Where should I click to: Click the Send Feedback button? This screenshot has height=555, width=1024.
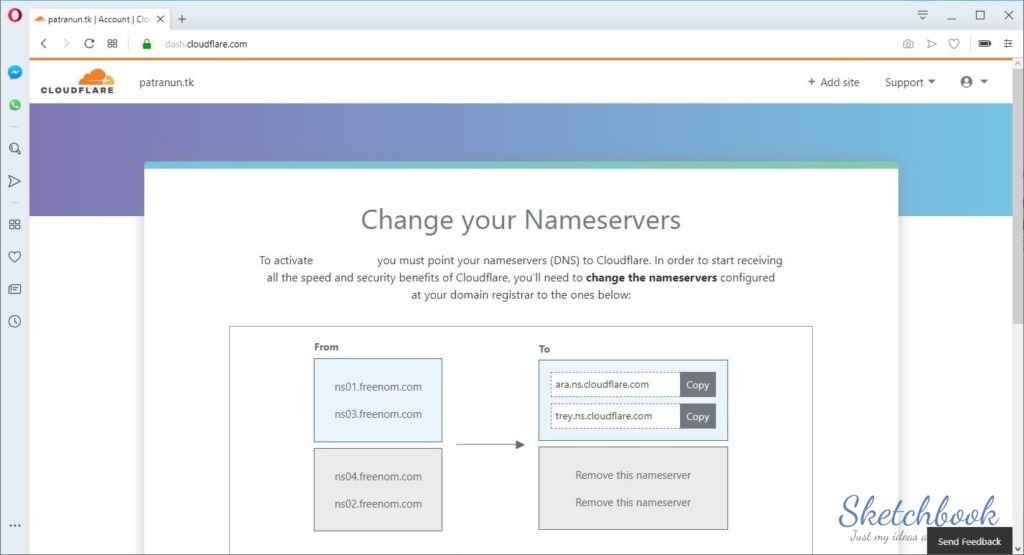point(969,541)
